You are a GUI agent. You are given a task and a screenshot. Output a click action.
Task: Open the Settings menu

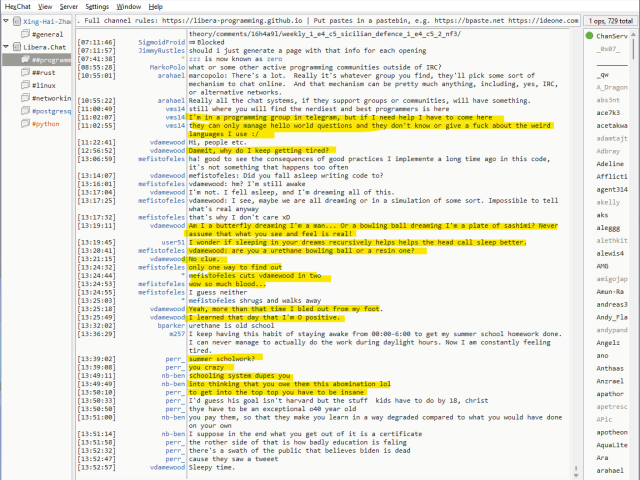[x=97, y=6]
